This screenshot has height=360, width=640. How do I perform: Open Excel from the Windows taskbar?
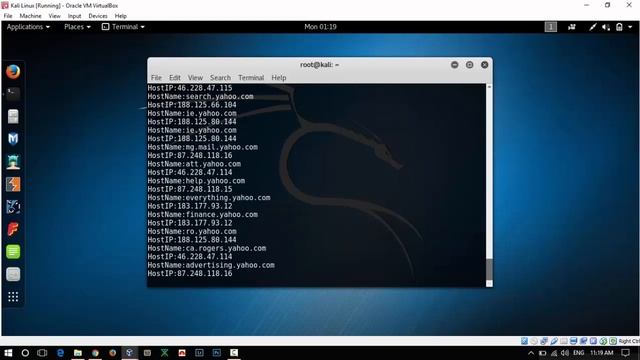(x=164, y=353)
